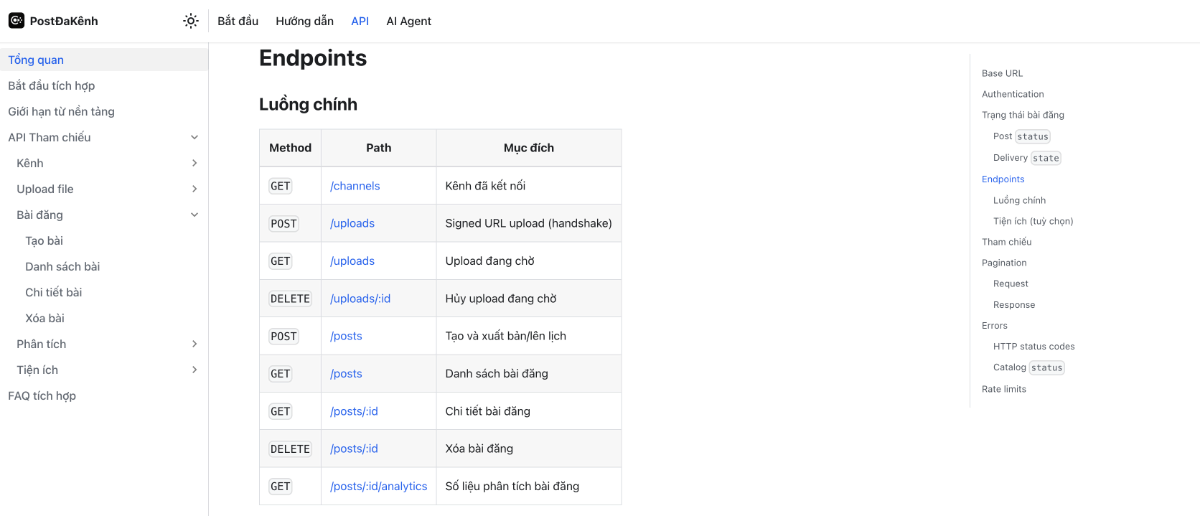The image size is (1200, 516).
Task: Open the GET /uploads endpoint link
Action: [352, 261]
